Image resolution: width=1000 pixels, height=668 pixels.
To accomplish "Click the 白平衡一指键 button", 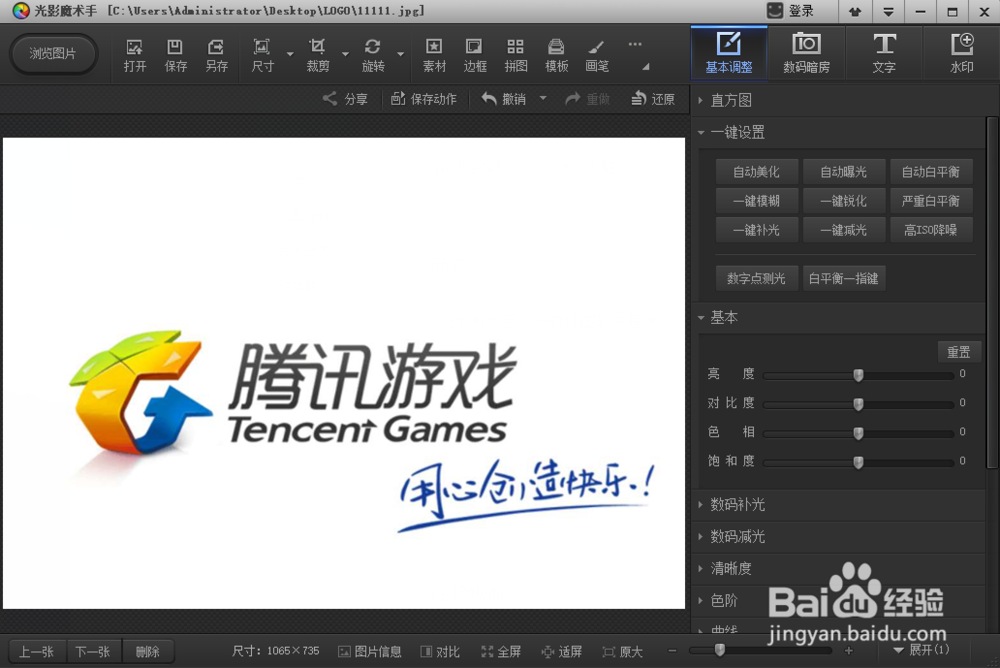I will (844, 278).
